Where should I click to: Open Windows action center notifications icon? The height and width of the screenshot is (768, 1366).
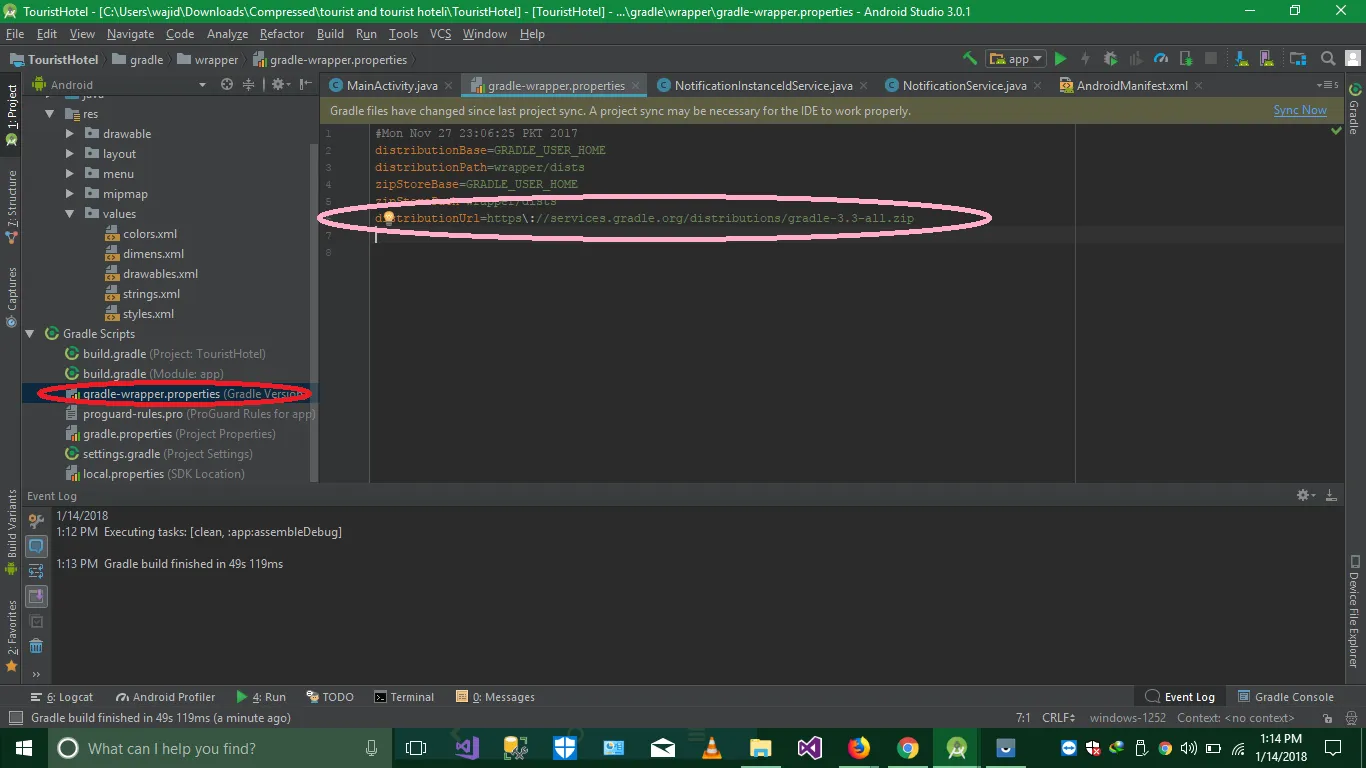point(1333,748)
